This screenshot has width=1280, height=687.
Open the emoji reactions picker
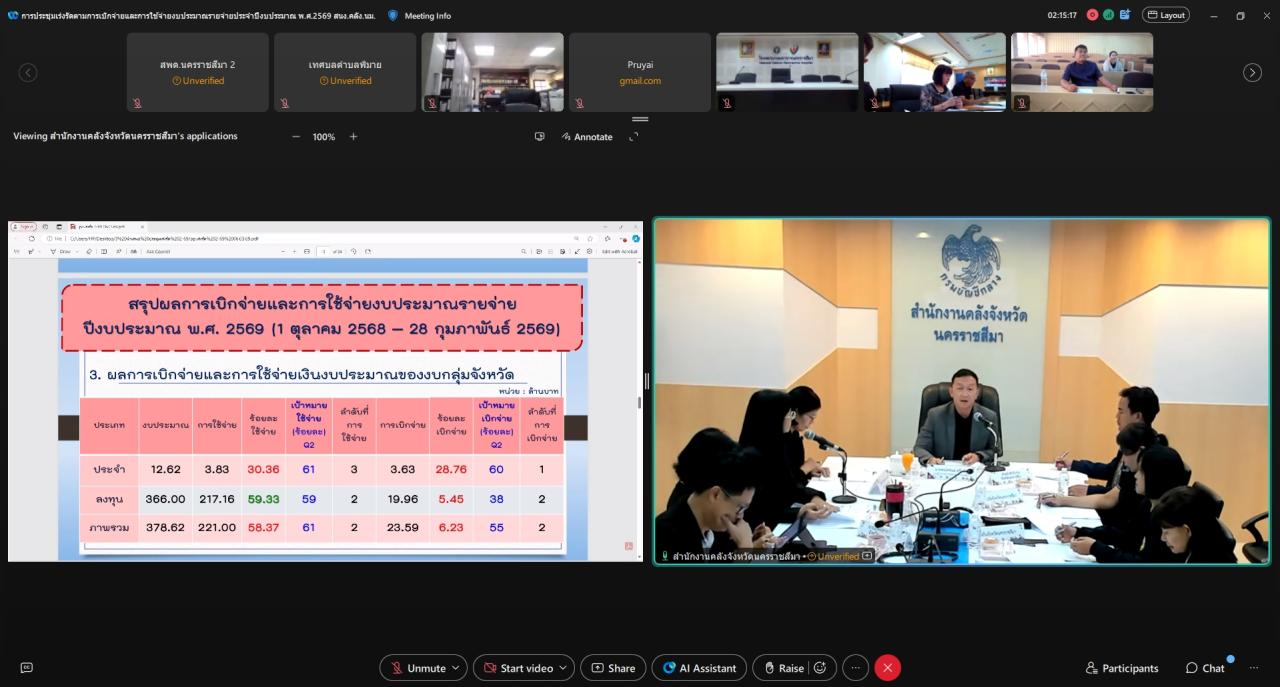[x=820, y=668]
